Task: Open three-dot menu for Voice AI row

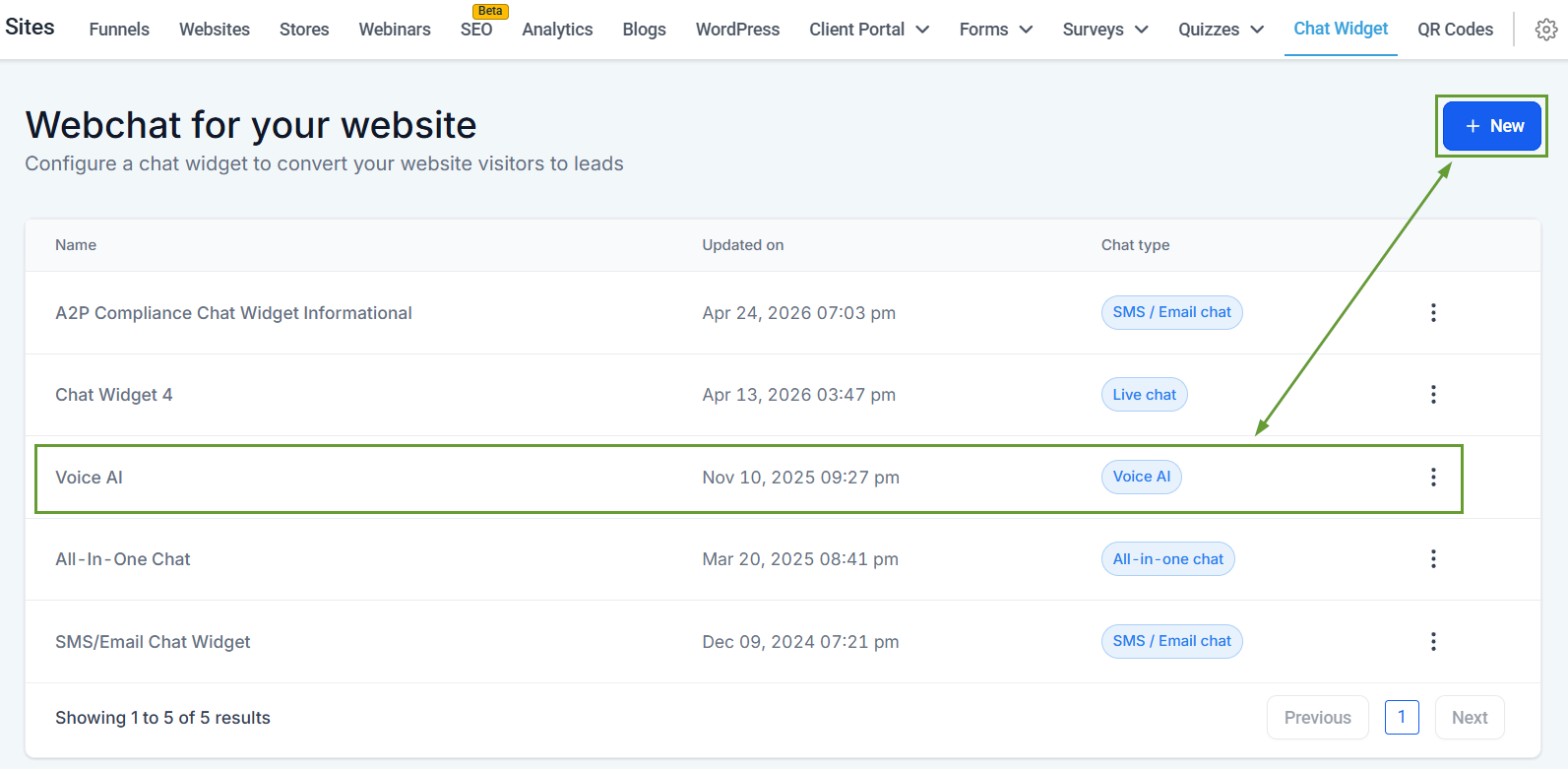Action: [x=1433, y=478]
